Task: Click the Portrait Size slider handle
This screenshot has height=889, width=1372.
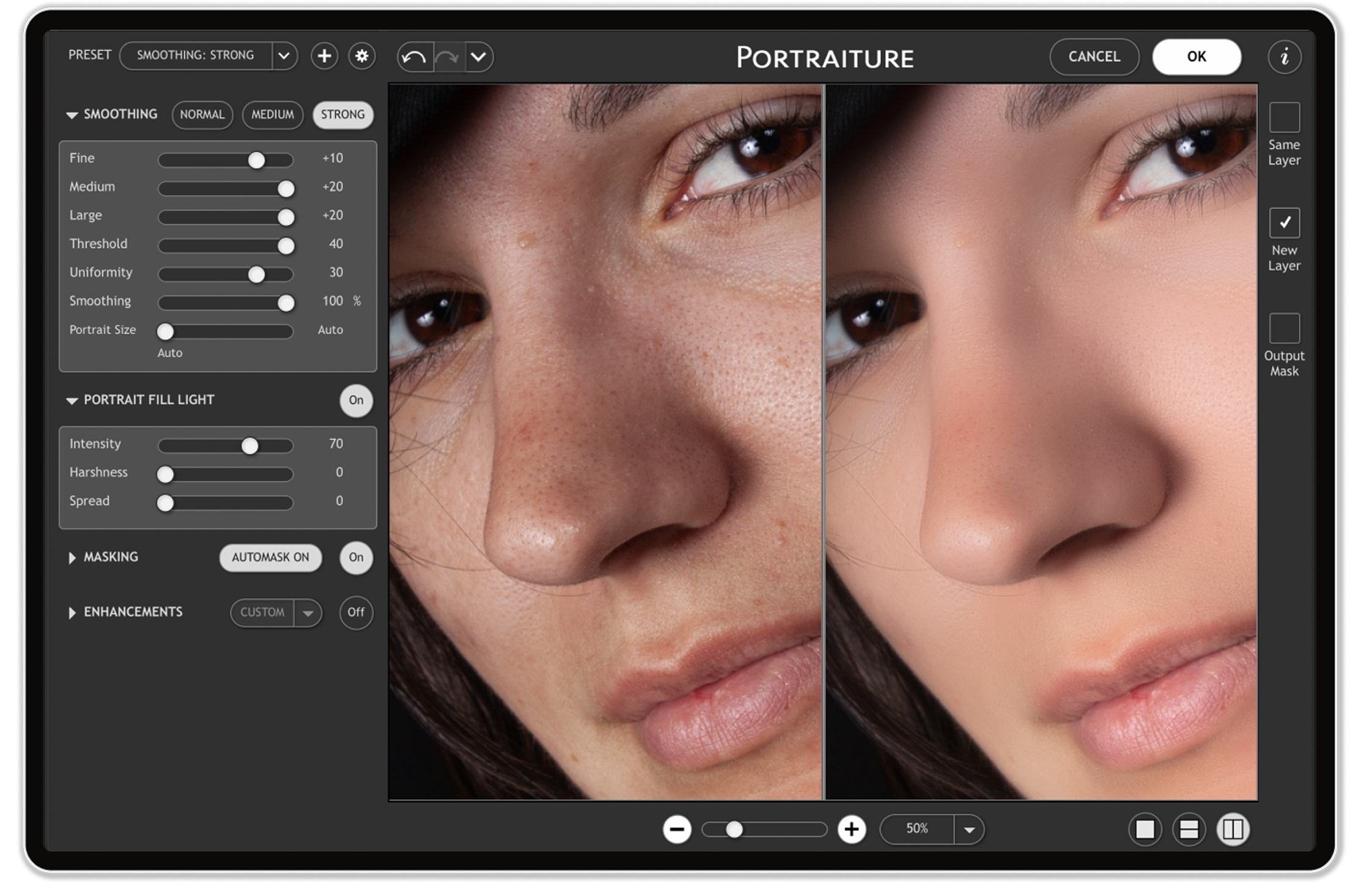Action: point(165,331)
